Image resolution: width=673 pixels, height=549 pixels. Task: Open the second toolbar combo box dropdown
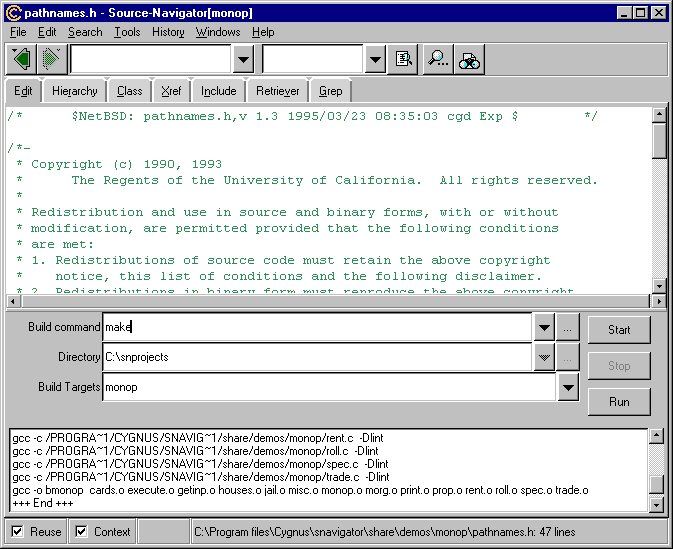(375, 59)
